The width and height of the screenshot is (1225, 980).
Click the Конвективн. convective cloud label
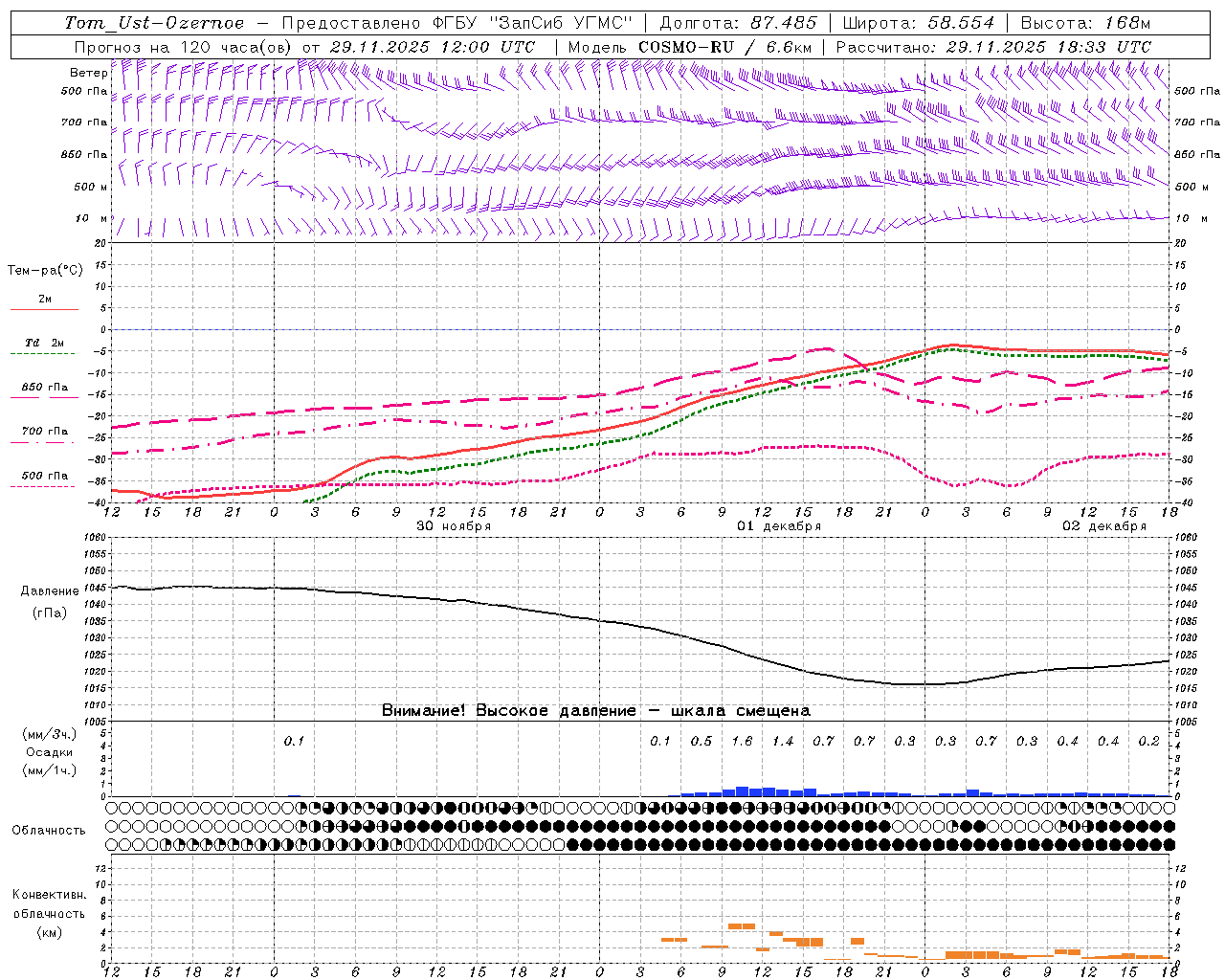click(x=49, y=895)
